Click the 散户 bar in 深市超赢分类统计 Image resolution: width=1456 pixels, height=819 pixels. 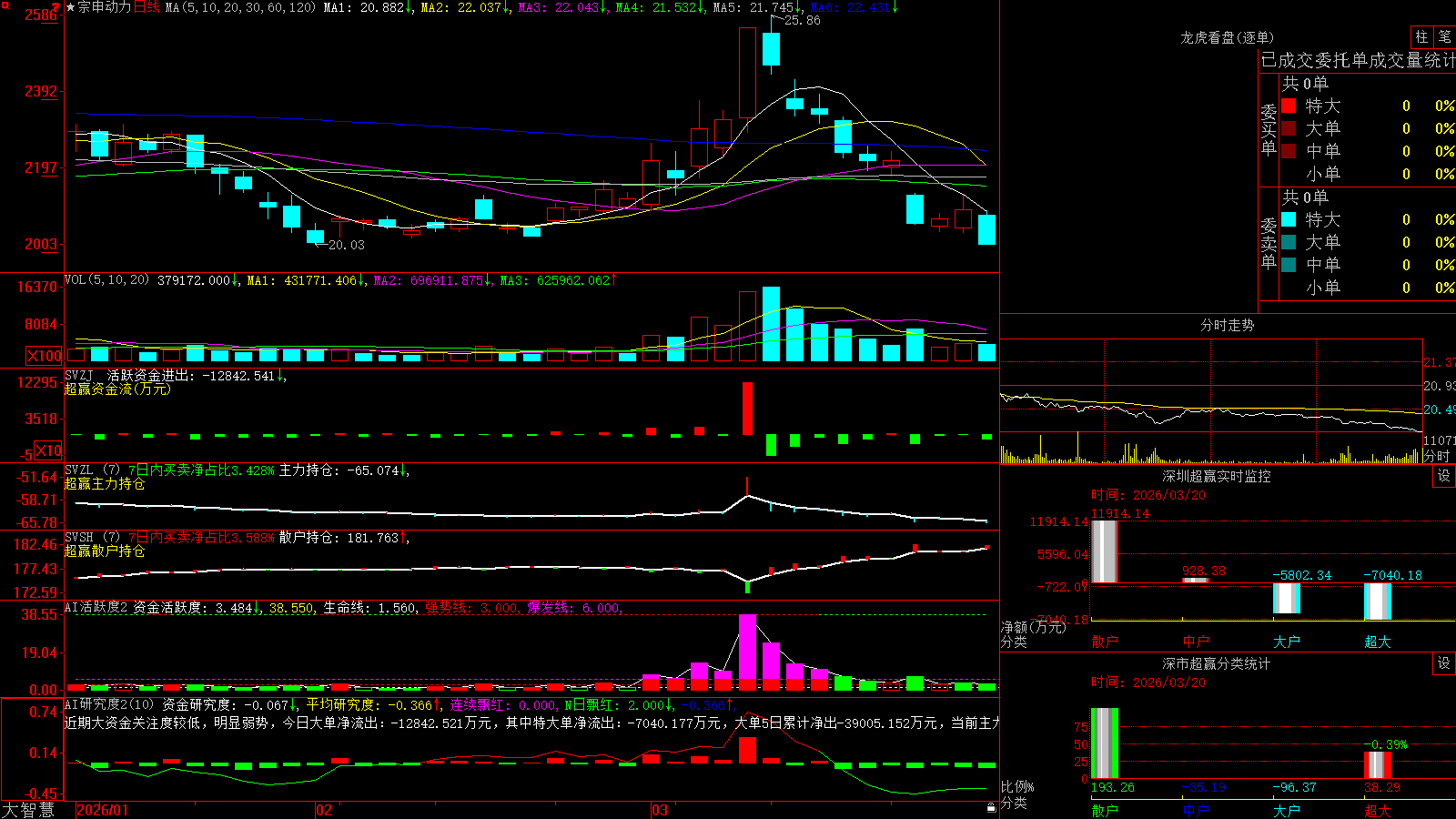click(1104, 743)
